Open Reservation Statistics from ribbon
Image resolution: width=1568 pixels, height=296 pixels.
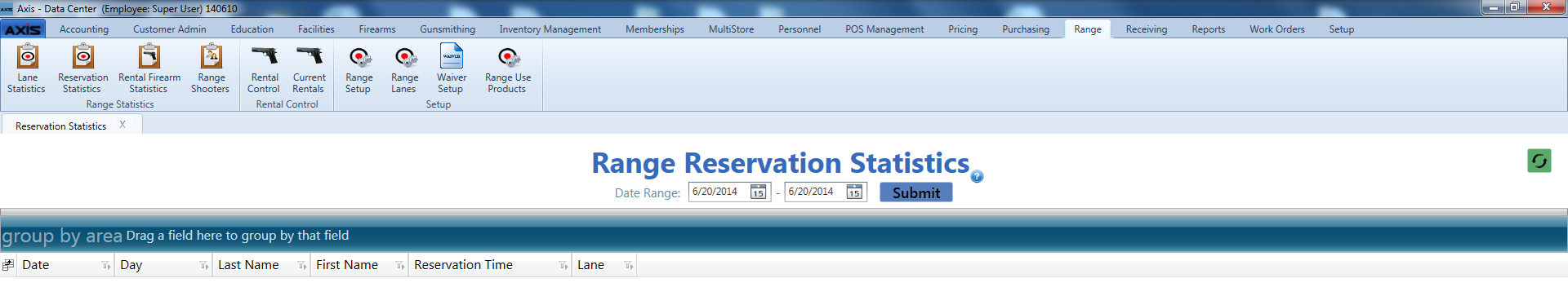tap(82, 68)
